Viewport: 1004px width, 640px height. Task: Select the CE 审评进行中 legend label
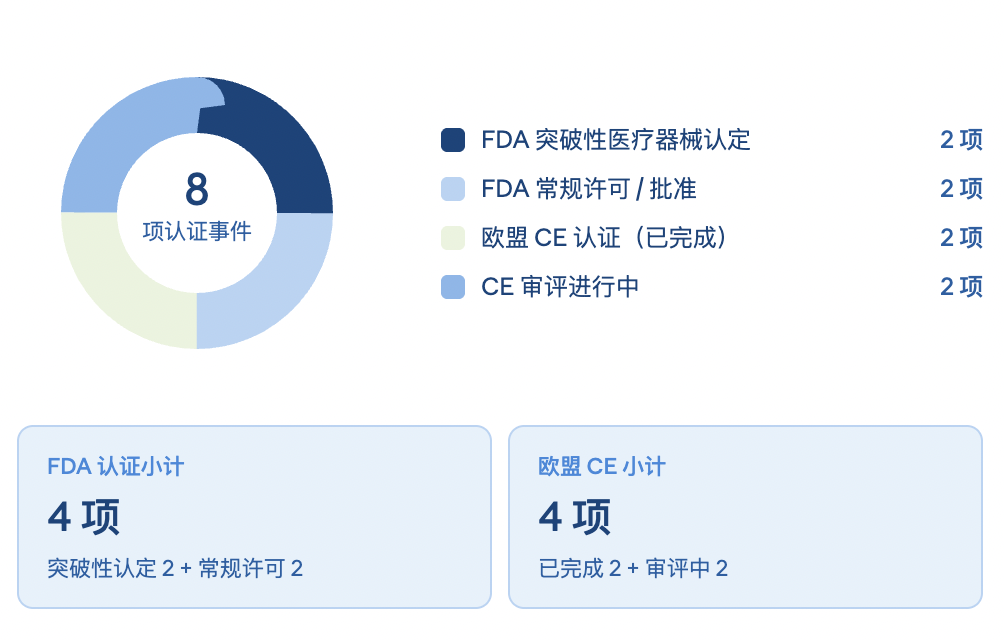(x=560, y=287)
